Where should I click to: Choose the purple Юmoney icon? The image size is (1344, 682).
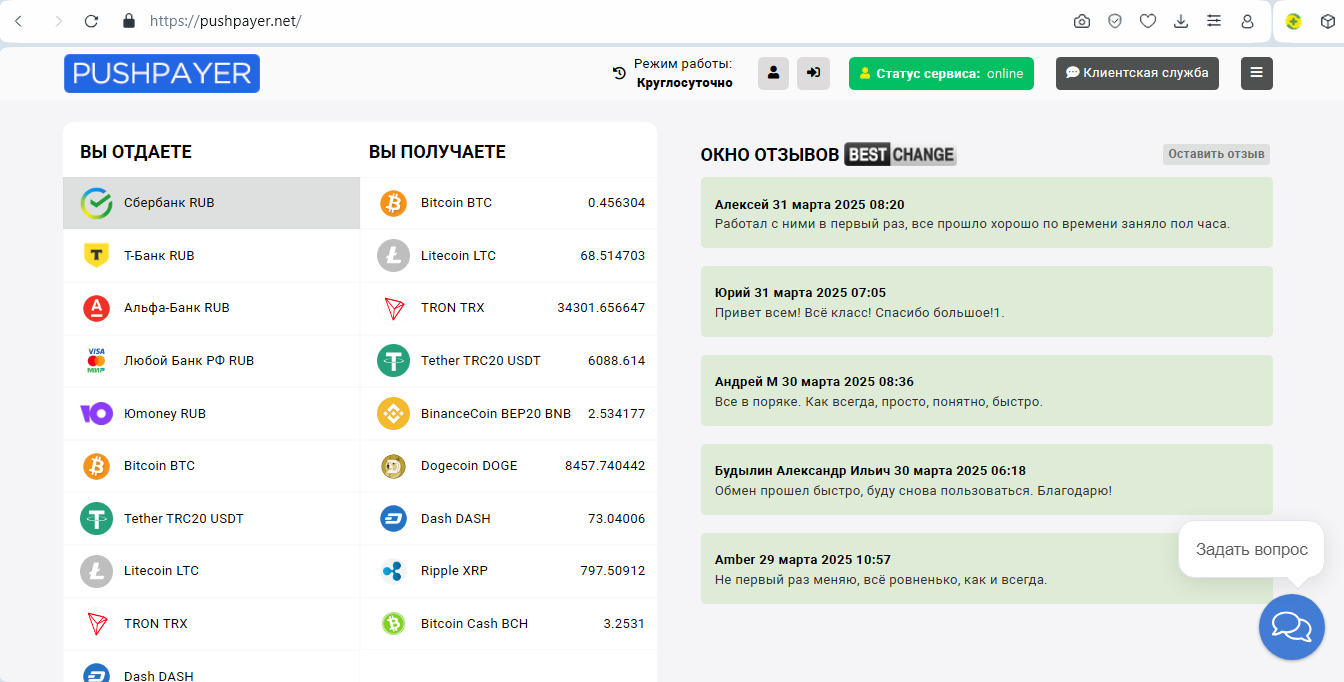[96, 414]
